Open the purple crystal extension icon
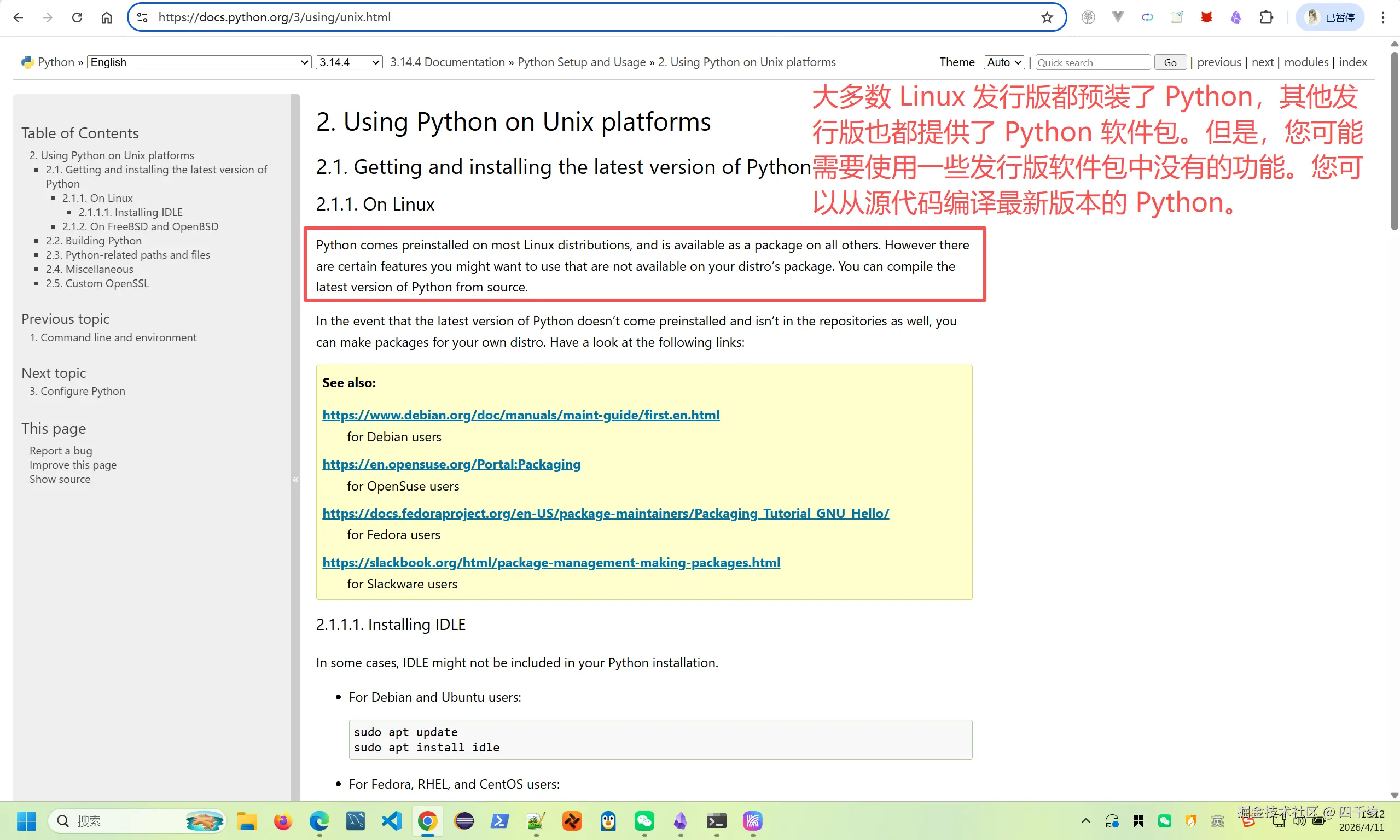The height and width of the screenshot is (840, 1400). point(1236,17)
